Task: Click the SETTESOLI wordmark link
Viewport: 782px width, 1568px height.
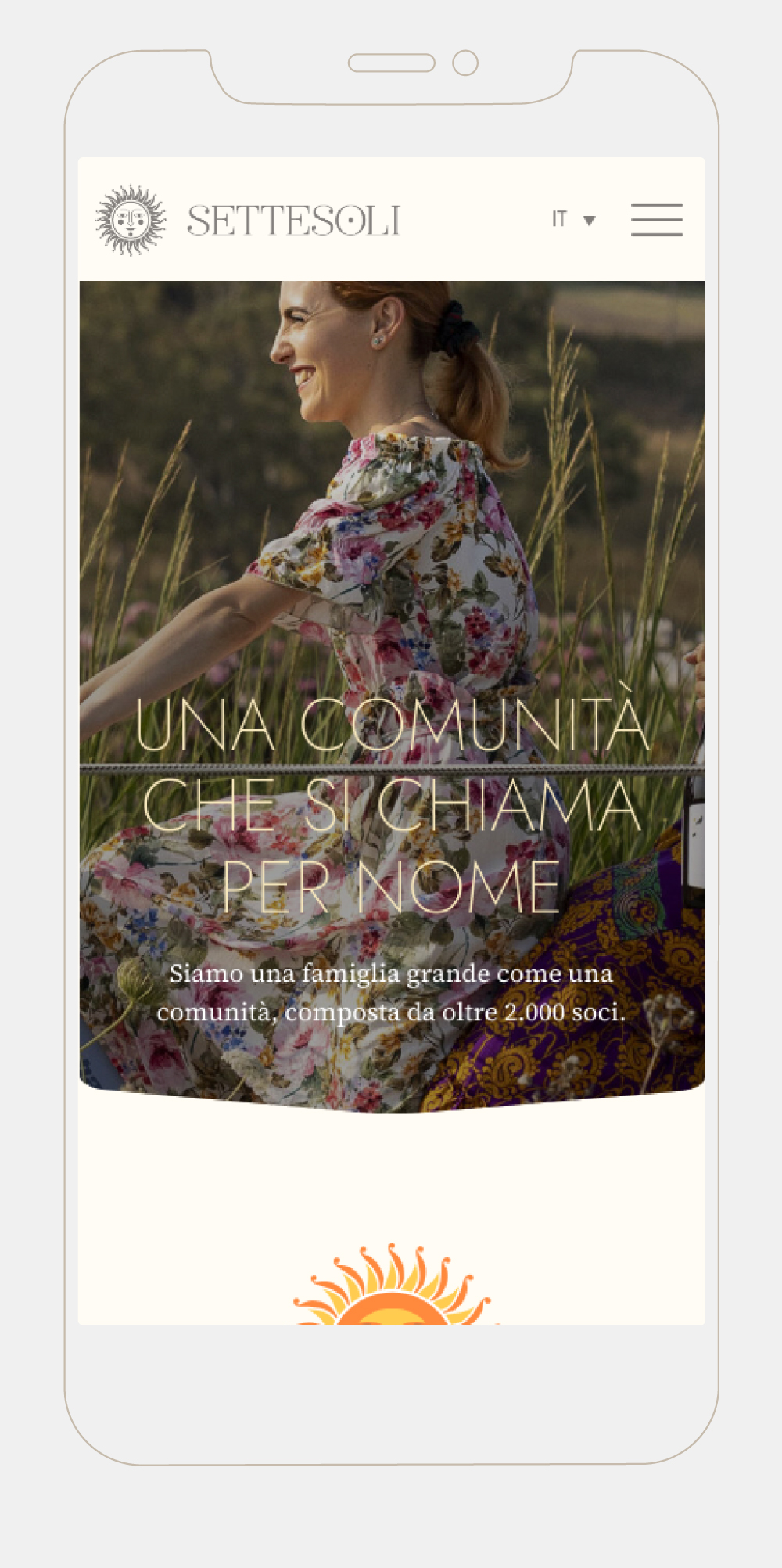Action: point(294,221)
